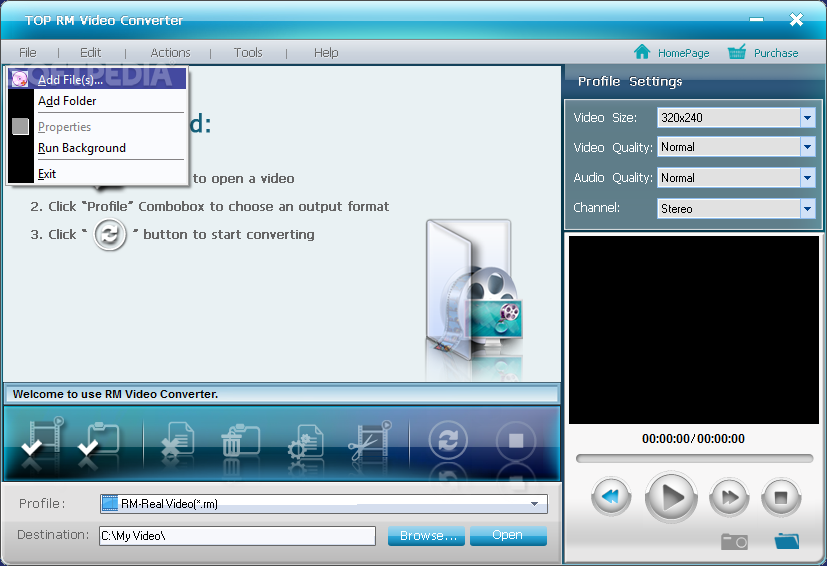Image resolution: width=827 pixels, height=566 pixels.
Task: Click the Open destination button
Action: (x=508, y=535)
